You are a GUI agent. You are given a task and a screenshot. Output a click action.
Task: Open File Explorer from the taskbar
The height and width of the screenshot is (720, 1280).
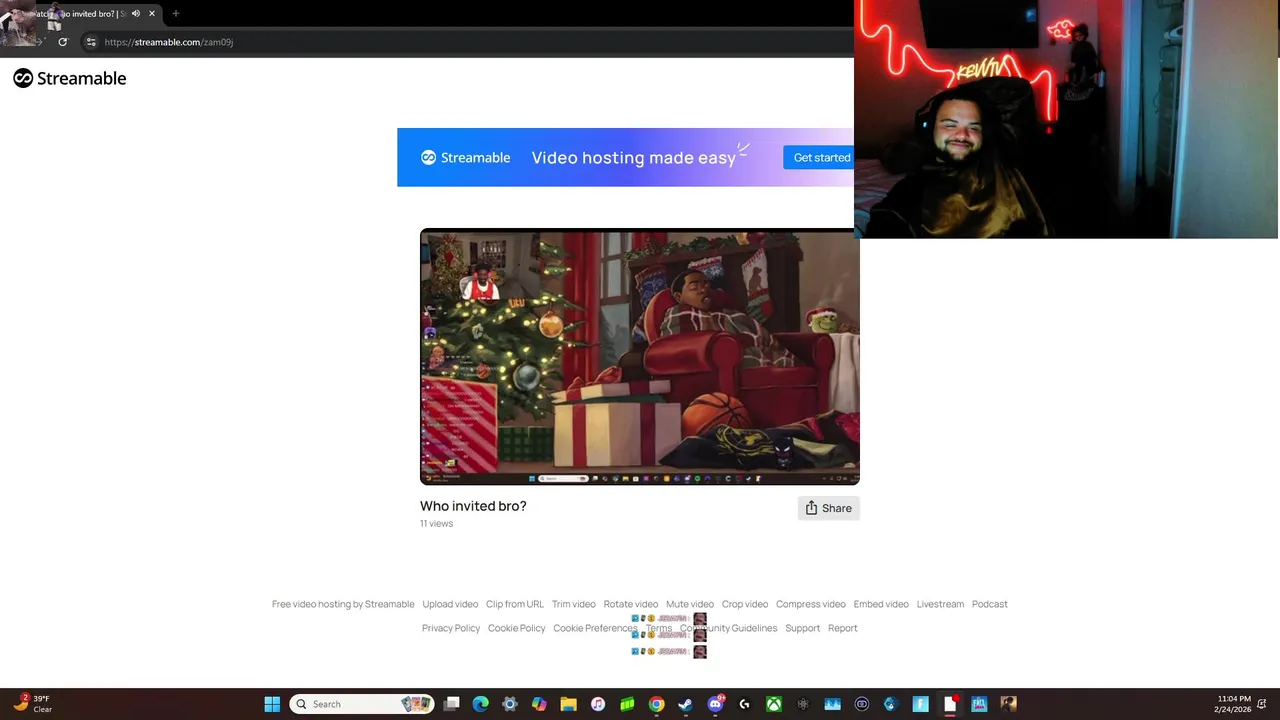click(x=568, y=704)
